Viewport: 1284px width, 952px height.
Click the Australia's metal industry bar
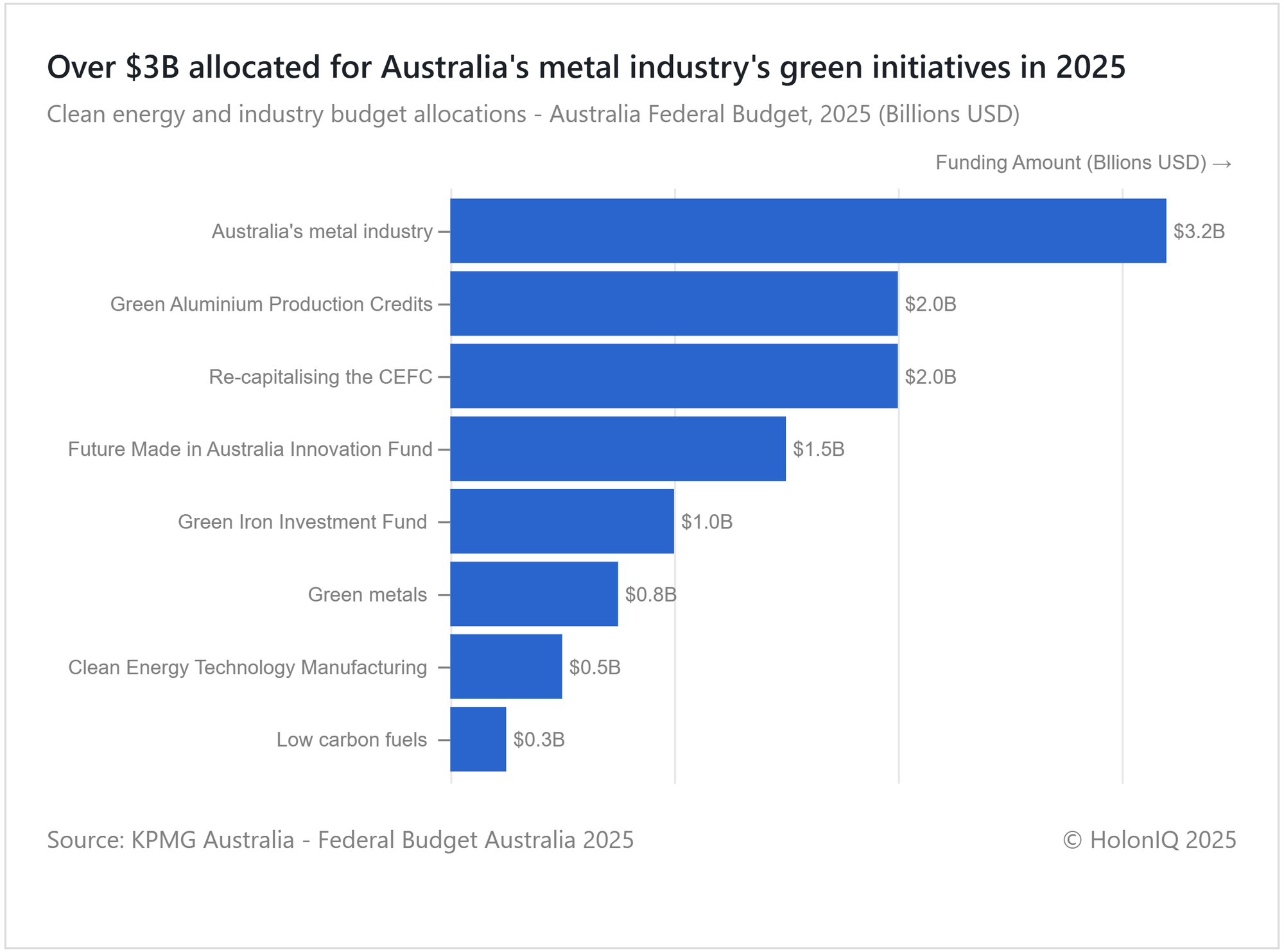coord(808,230)
